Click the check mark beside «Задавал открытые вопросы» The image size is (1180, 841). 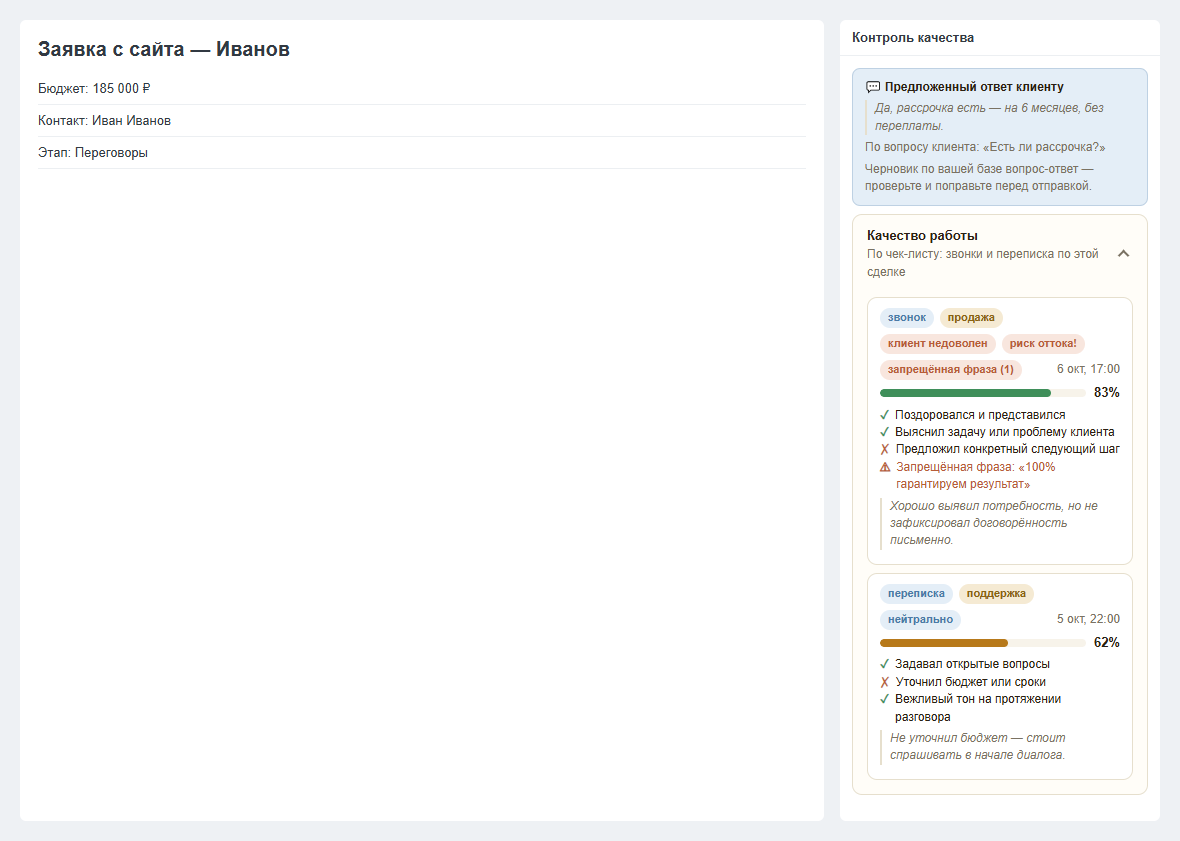coord(885,664)
